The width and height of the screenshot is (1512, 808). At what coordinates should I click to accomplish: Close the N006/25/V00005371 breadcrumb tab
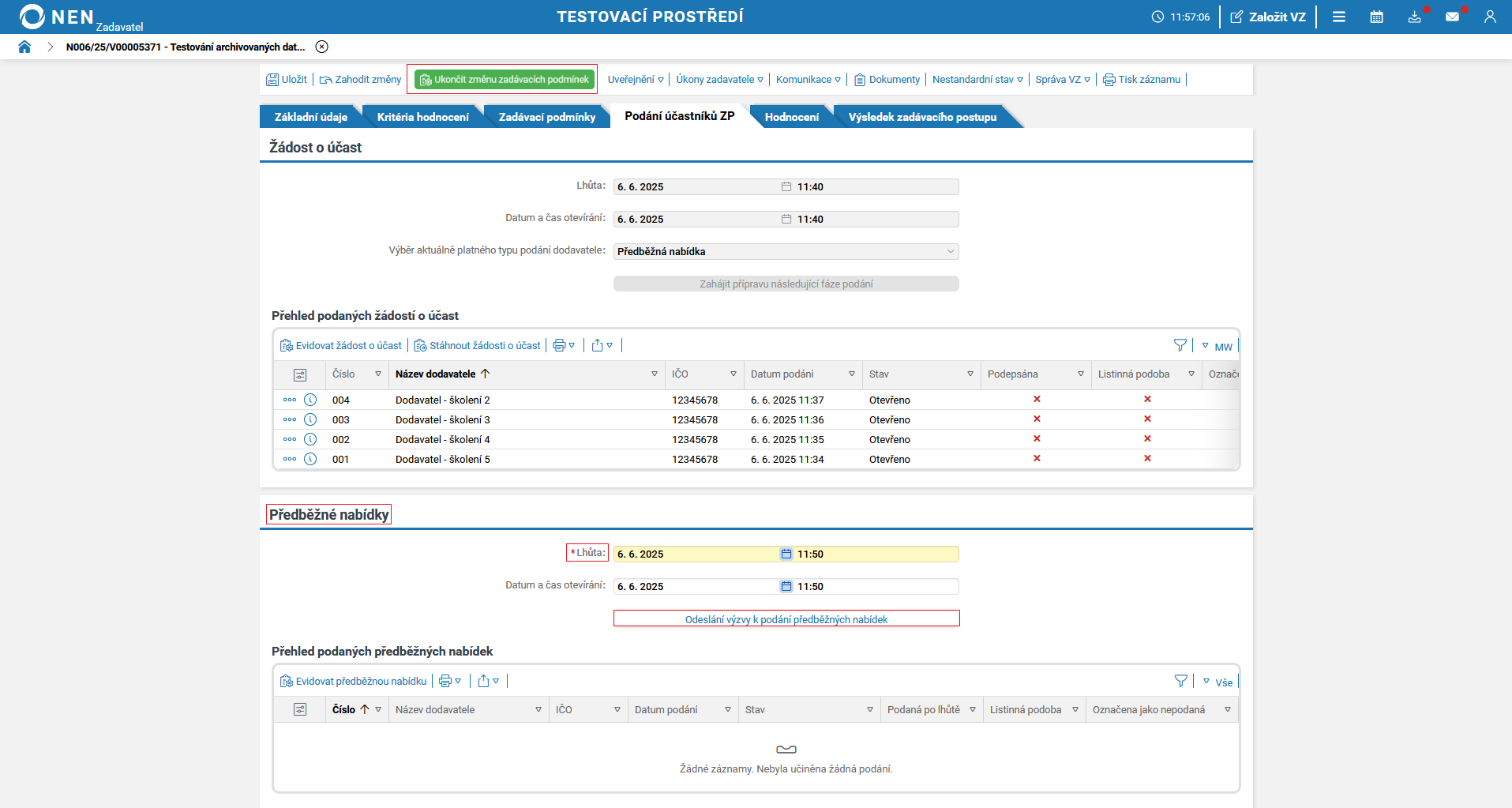321,47
